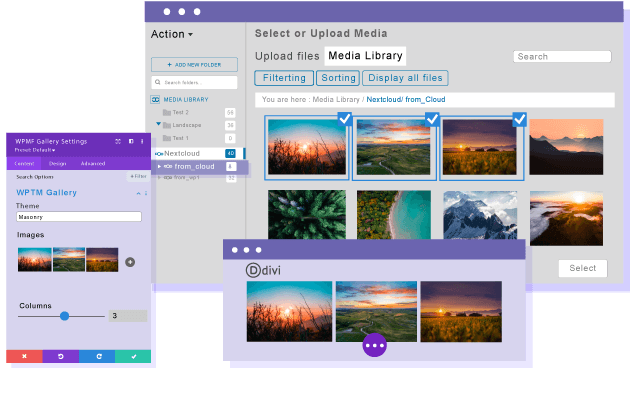The height and width of the screenshot is (397, 630).
Task: Select the snowy mountain peak thumbnail
Action: point(480,215)
